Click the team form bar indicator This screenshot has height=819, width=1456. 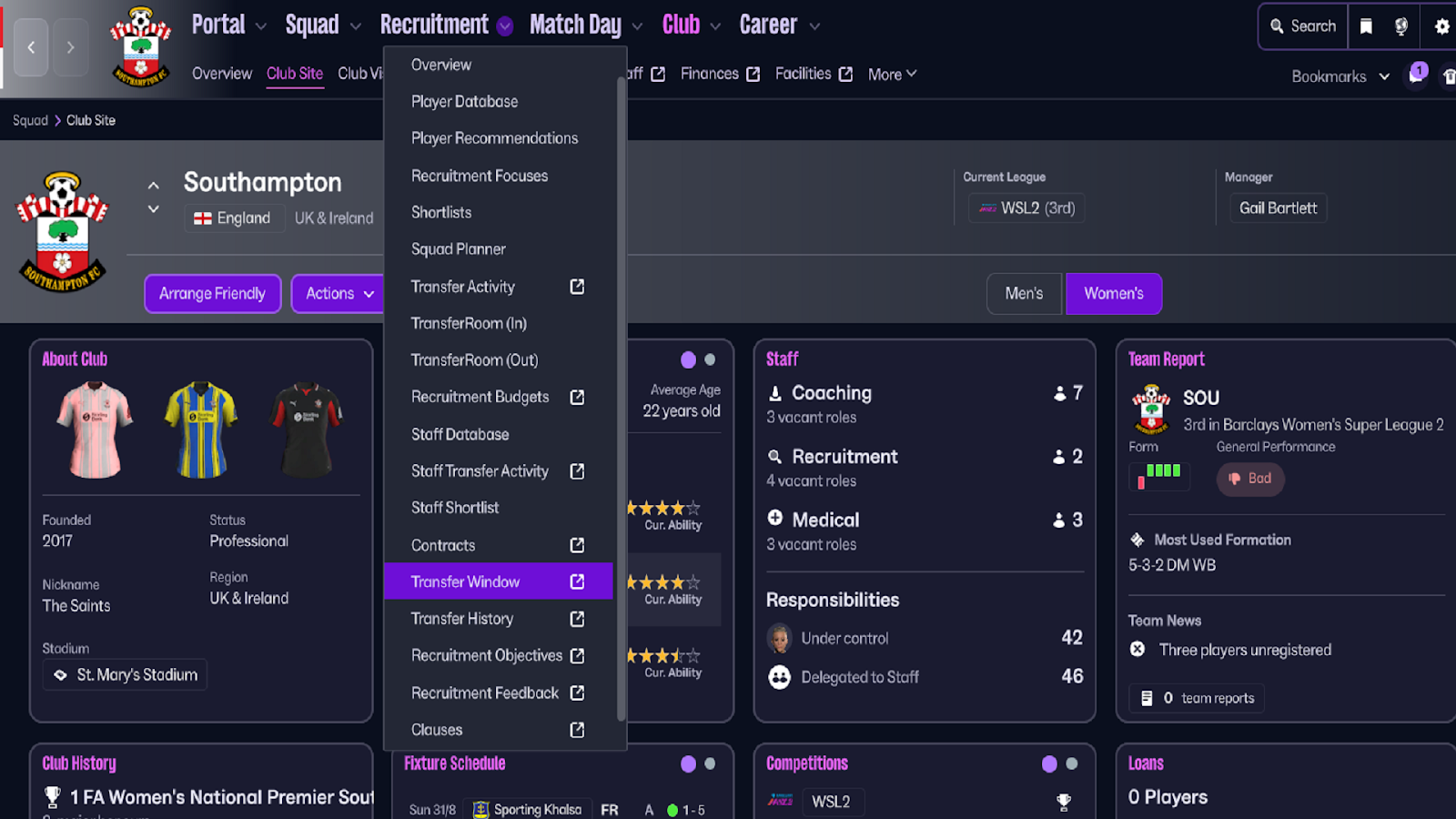(1158, 474)
